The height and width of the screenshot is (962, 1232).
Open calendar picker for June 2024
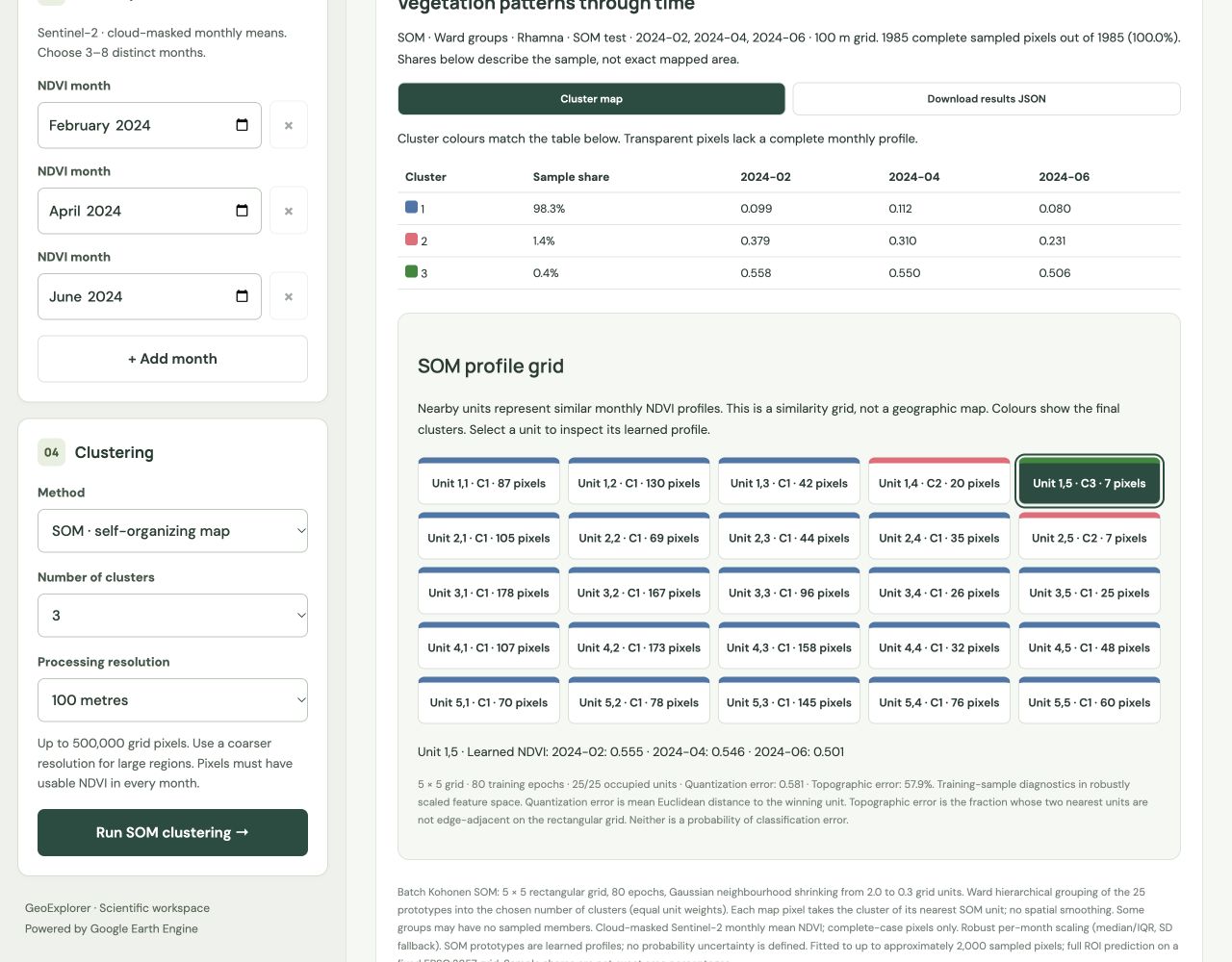(242, 296)
